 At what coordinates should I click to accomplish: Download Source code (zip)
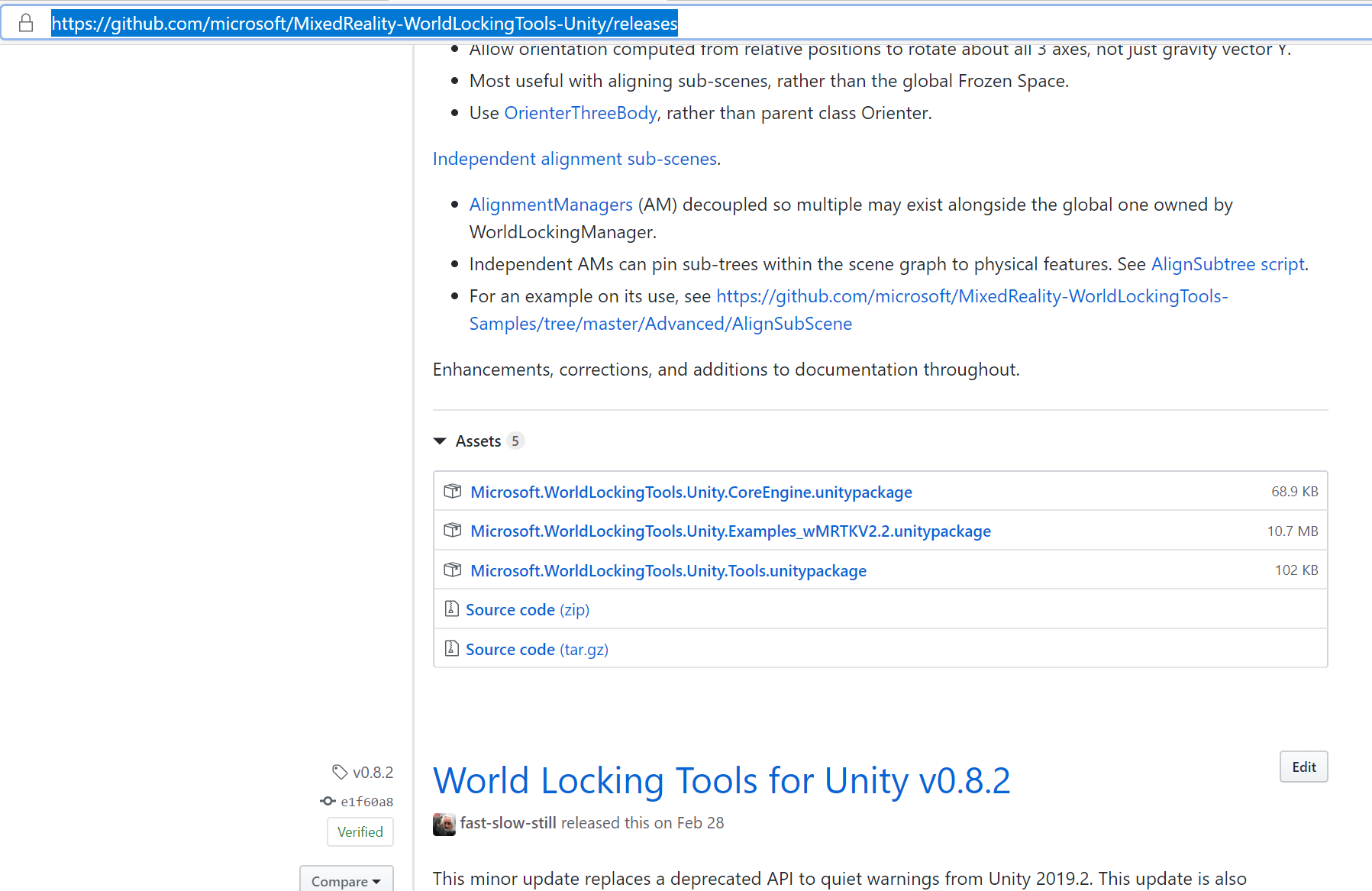click(x=528, y=610)
